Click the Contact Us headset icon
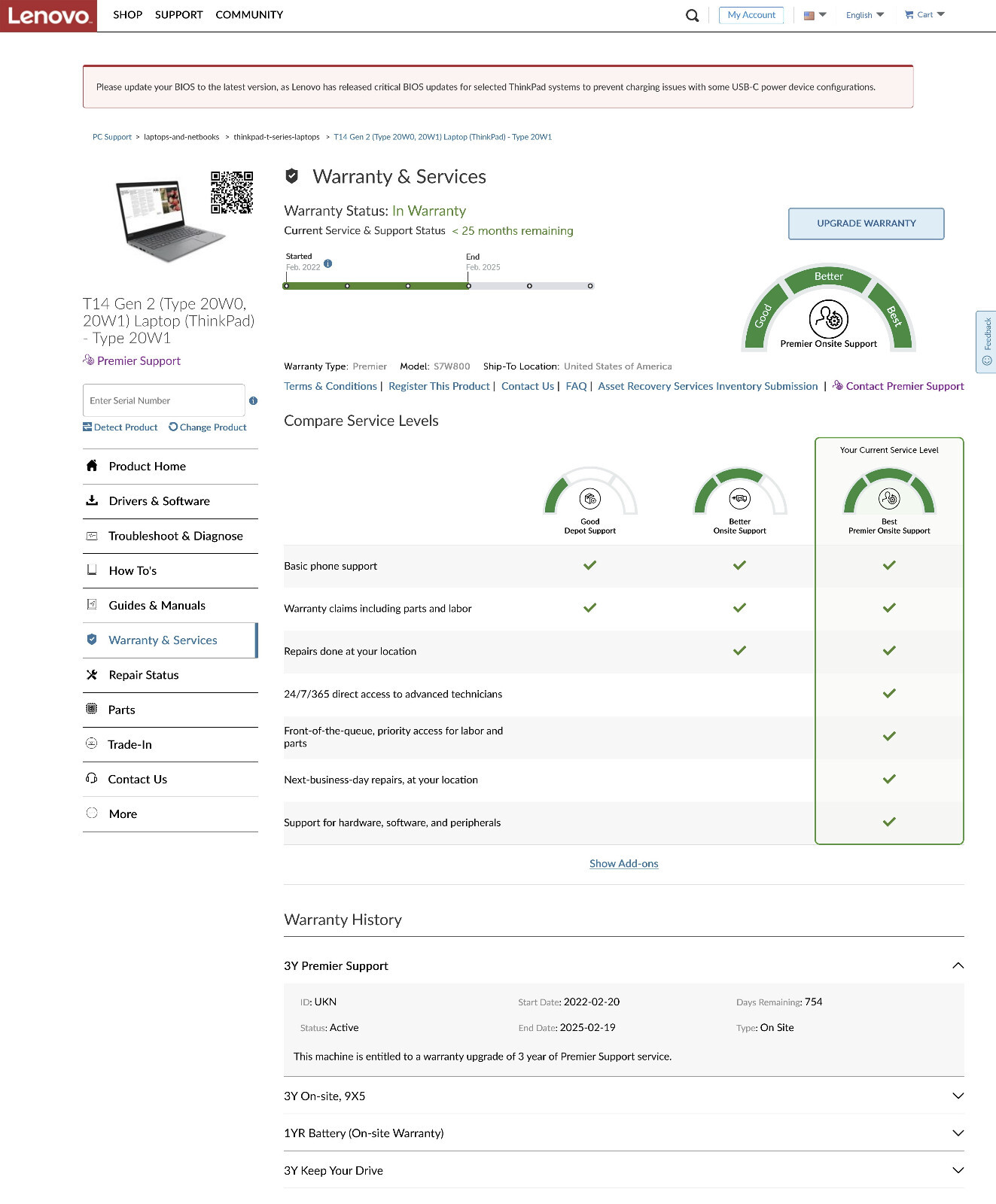 [92, 778]
